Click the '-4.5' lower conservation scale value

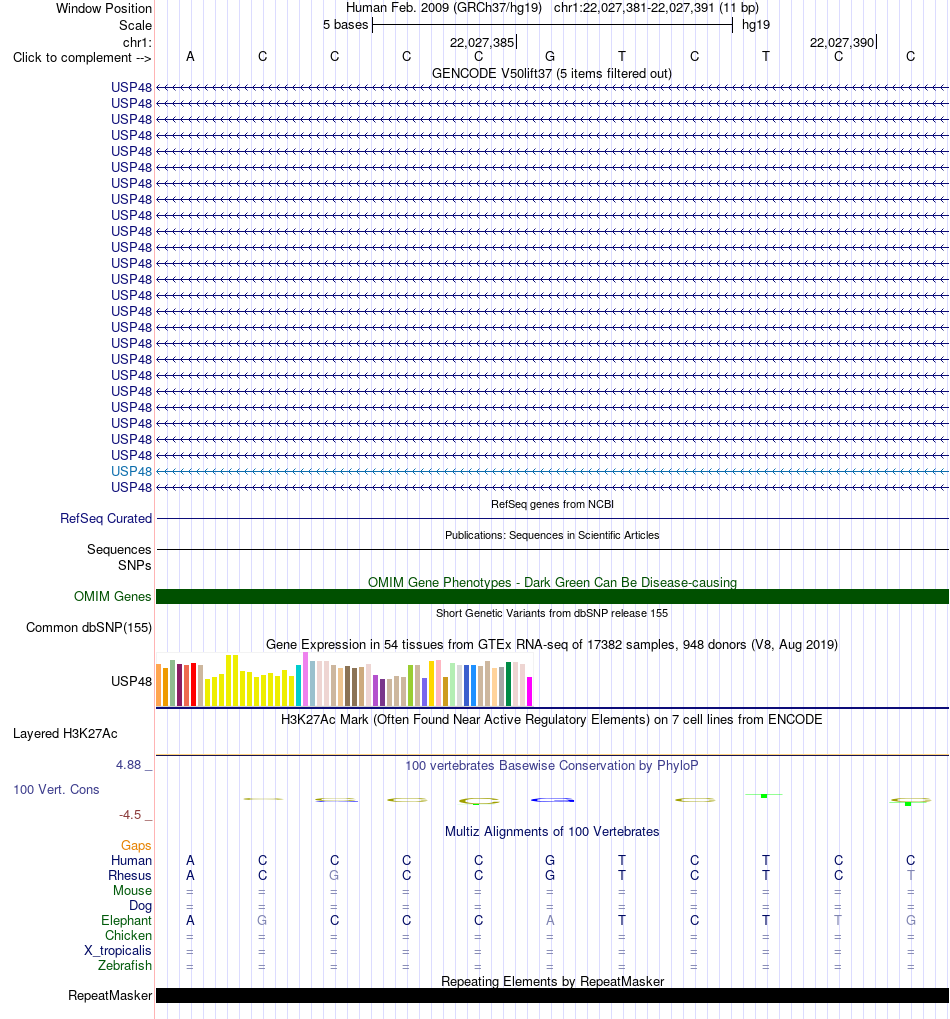(x=130, y=815)
